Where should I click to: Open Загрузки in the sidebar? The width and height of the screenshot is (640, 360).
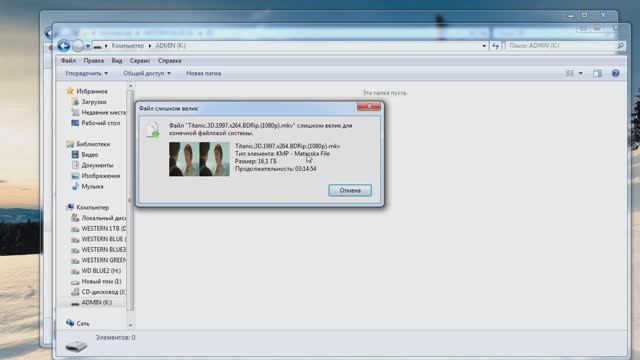[x=94, y=102]
